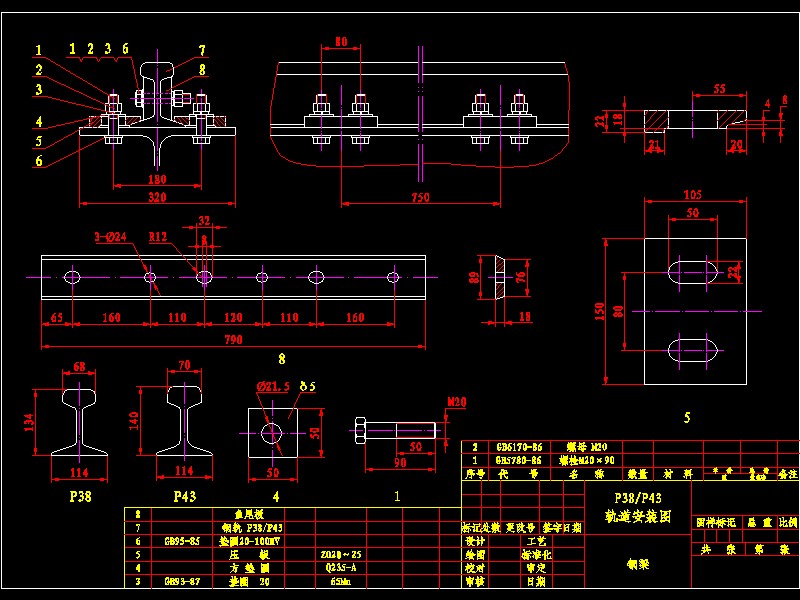Select the 320 base width dimension

[x=157, y=197]
